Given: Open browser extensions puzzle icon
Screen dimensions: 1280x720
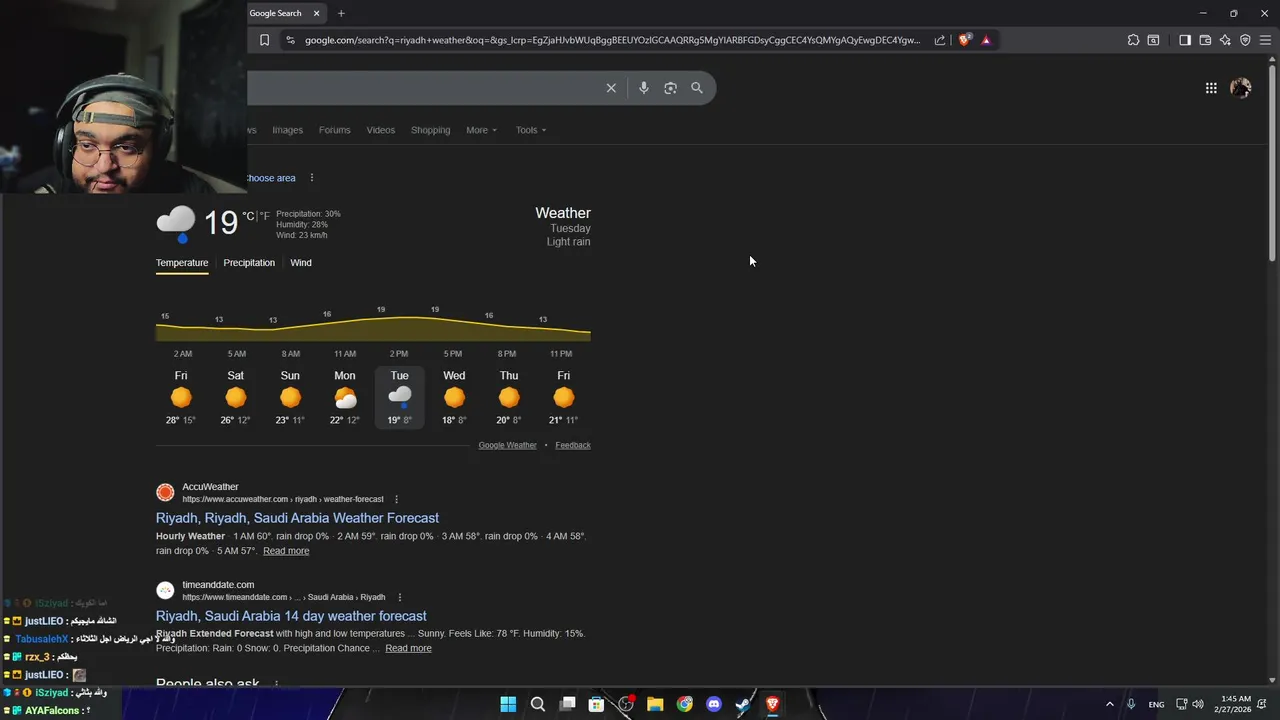Looking at the screenshot, I should pyautogui.click(x=1133, y=40).
